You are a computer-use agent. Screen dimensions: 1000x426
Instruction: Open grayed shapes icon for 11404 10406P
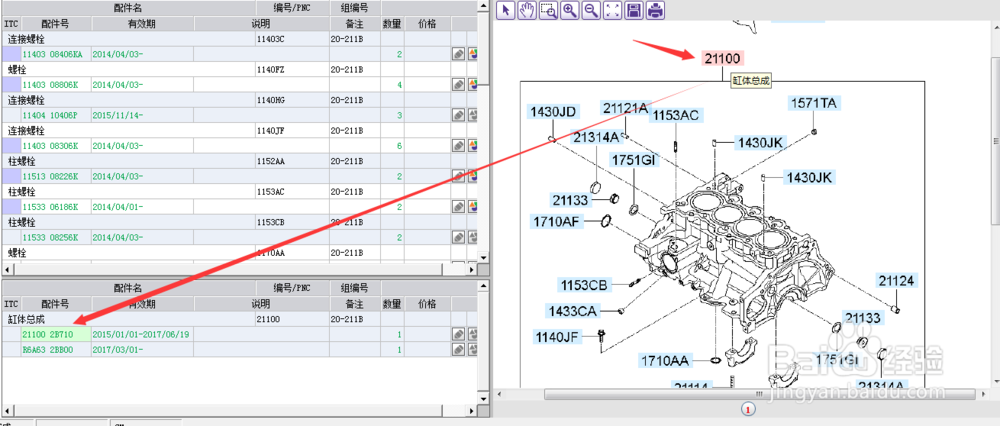pos(473,115)
